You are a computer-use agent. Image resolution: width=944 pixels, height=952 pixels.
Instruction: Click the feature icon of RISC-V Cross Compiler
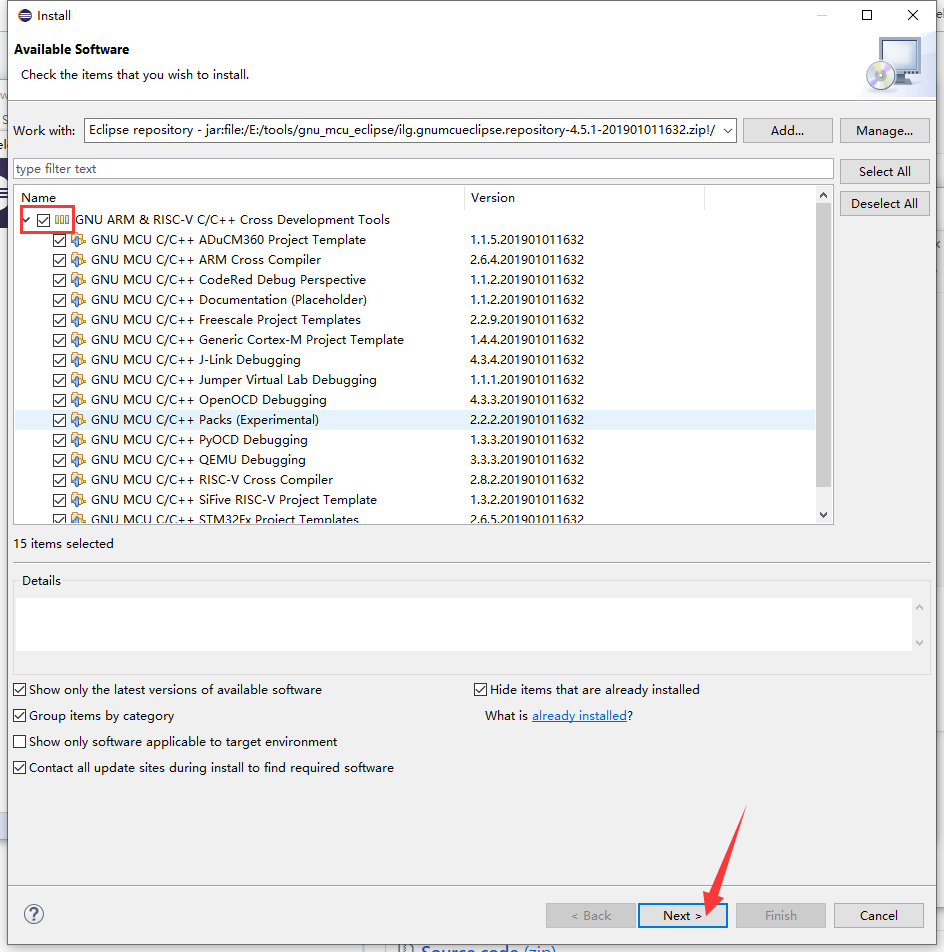pyautogui.click(x=78, y=480)
